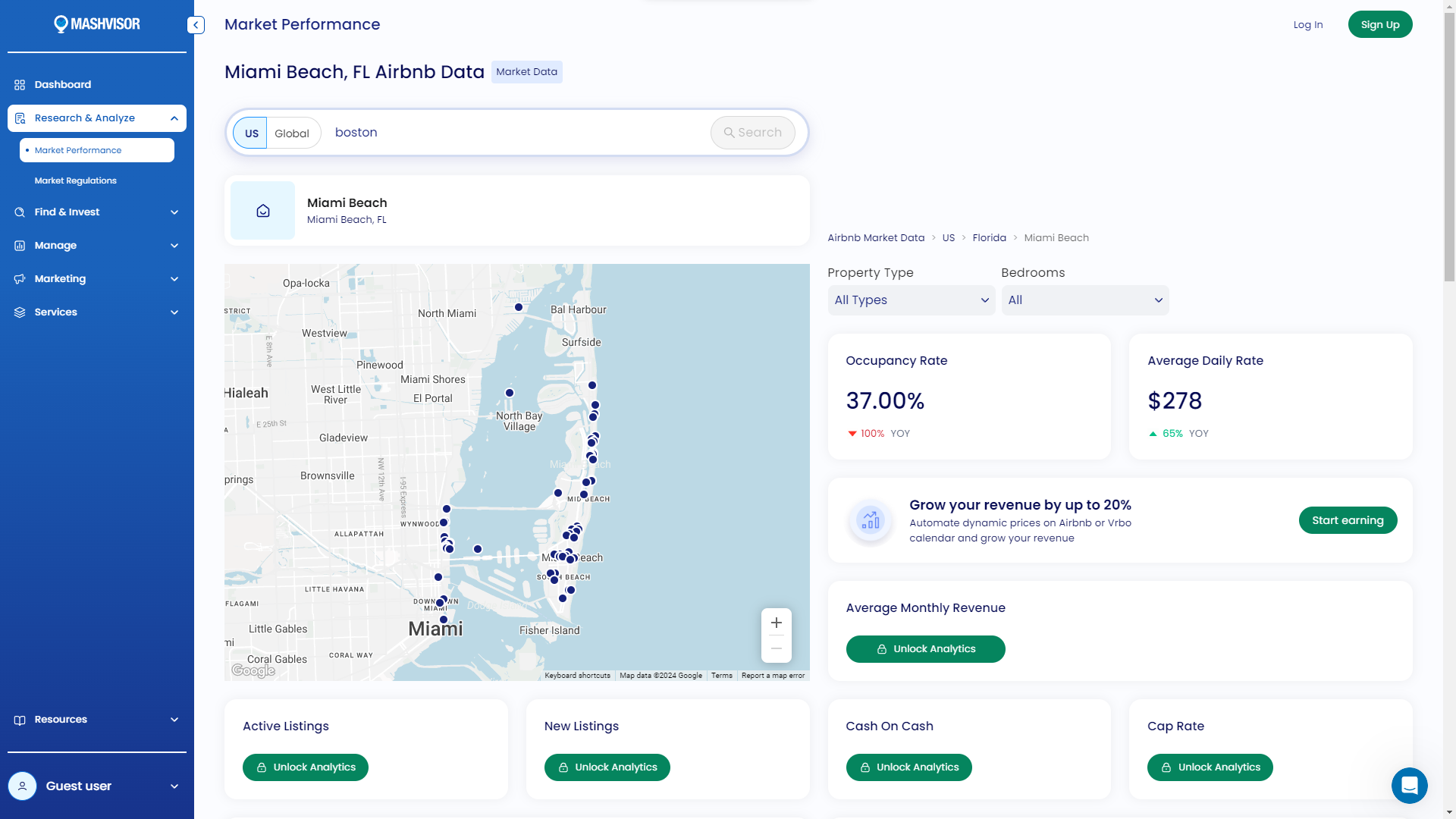The image size is (1456, 819).
Task: Collapse the sidebar with the arrow icon
Action: pyautogui.click(x=196, y=25)
